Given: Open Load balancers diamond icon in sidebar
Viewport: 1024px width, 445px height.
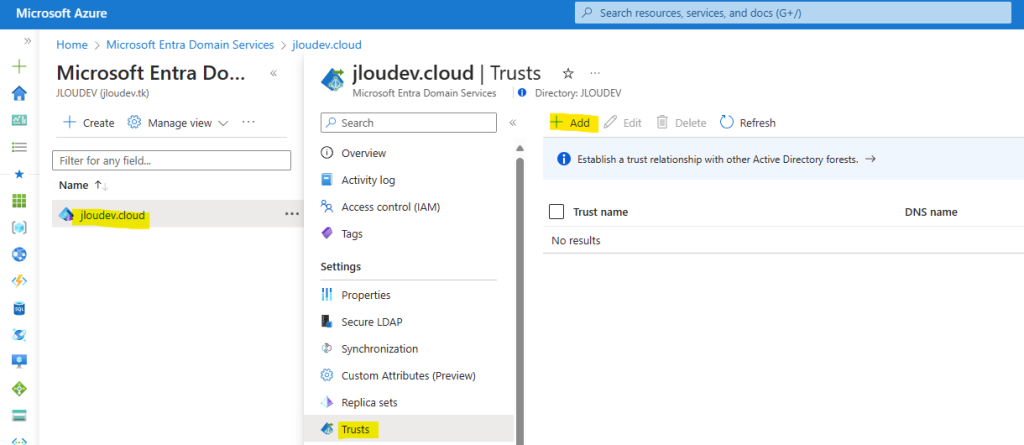Looking at the screenshot, I should point(20,389).
